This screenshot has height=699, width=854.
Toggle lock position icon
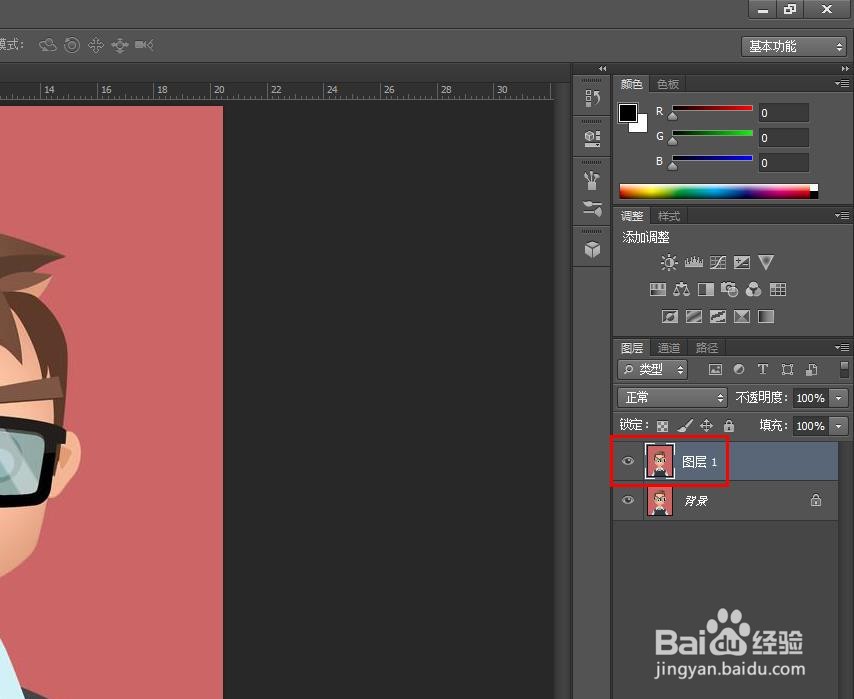pyautogui.click(x=706, y=426)
